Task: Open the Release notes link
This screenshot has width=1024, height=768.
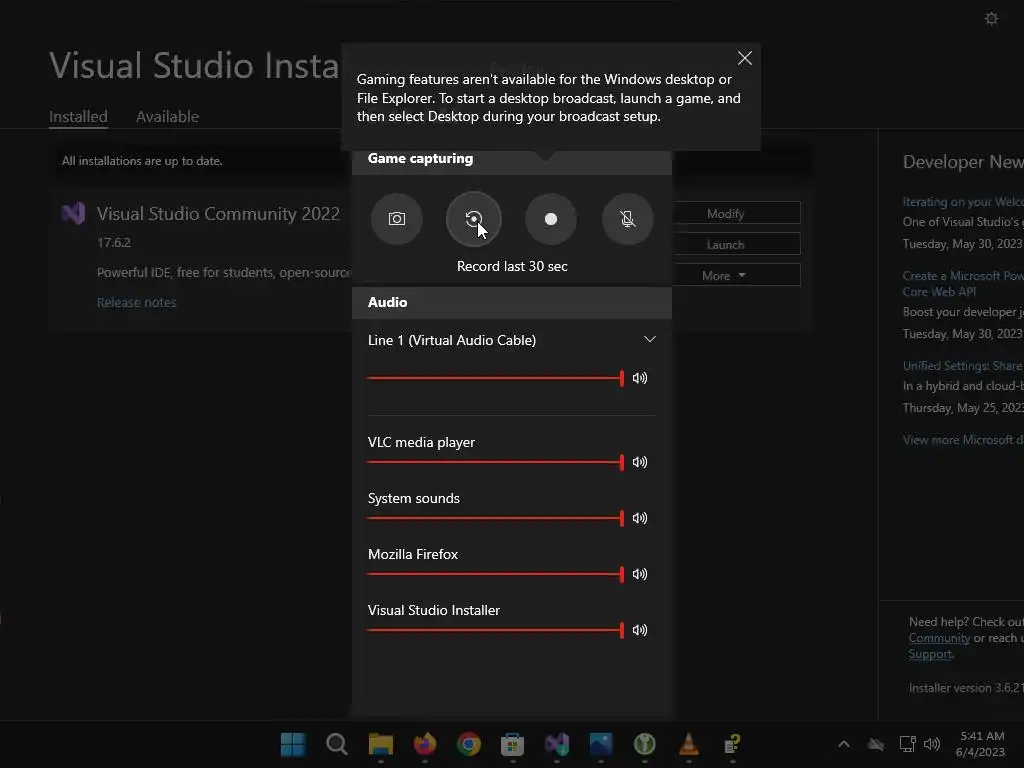Action: click(x=136, y=302)
